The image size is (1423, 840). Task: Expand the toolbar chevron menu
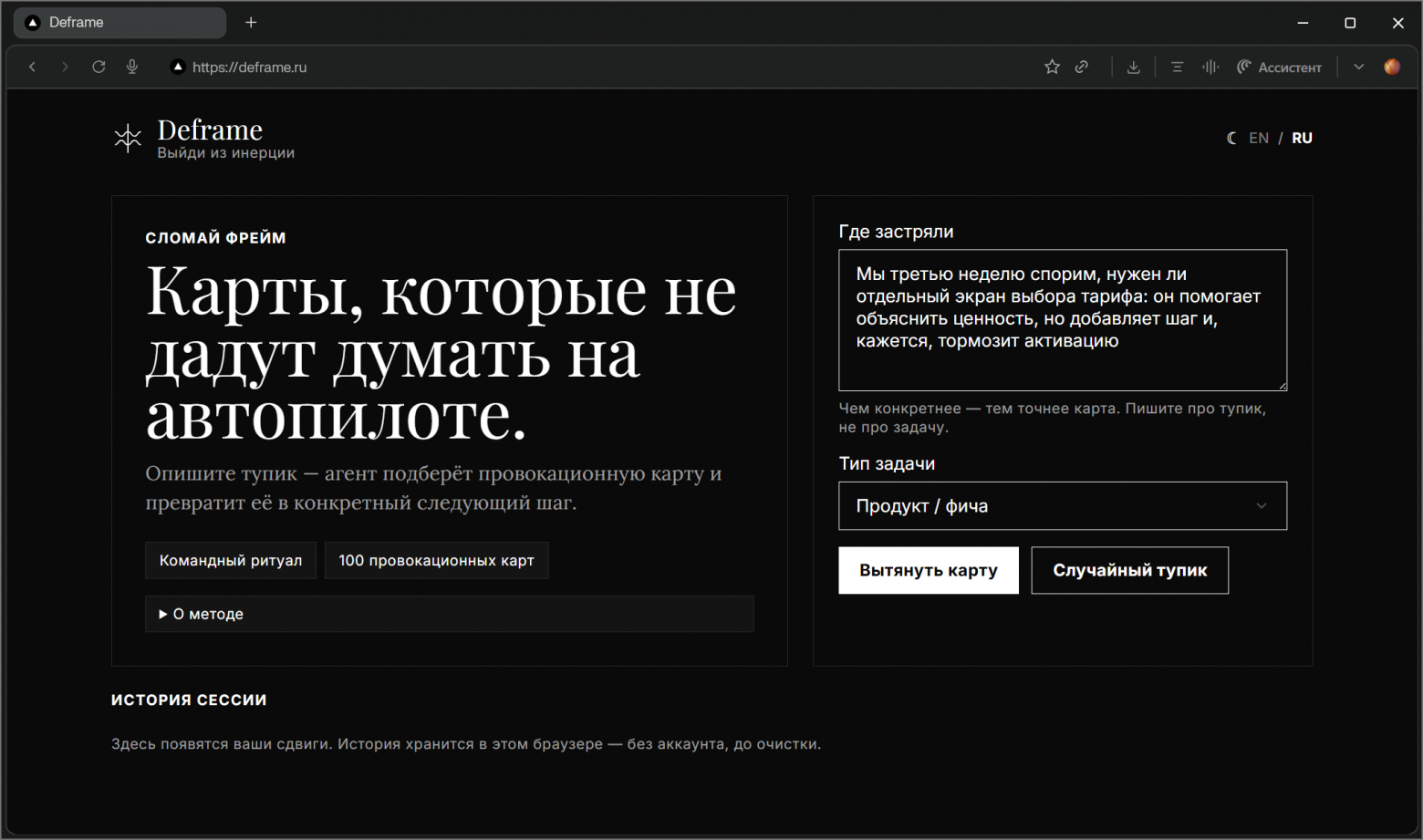tap(1358, 67)
